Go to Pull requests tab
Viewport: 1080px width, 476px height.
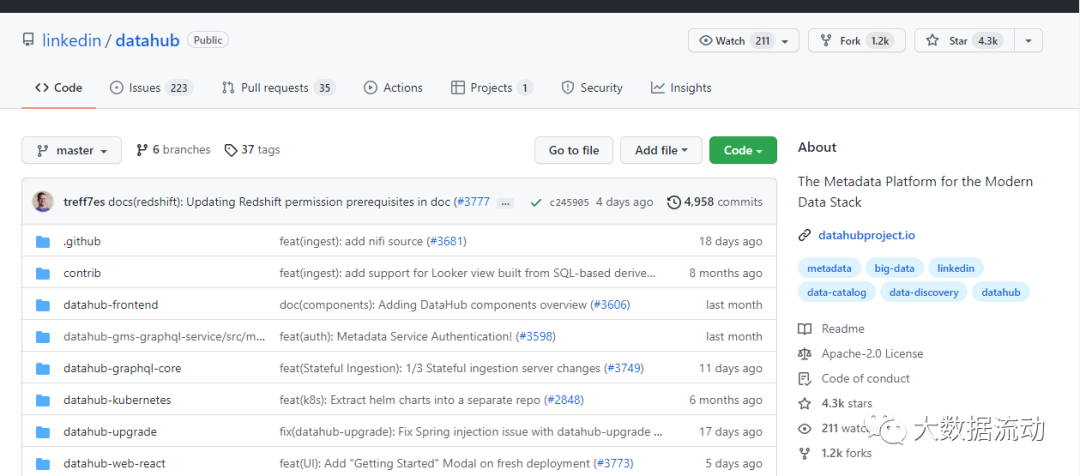pos(278,87)
